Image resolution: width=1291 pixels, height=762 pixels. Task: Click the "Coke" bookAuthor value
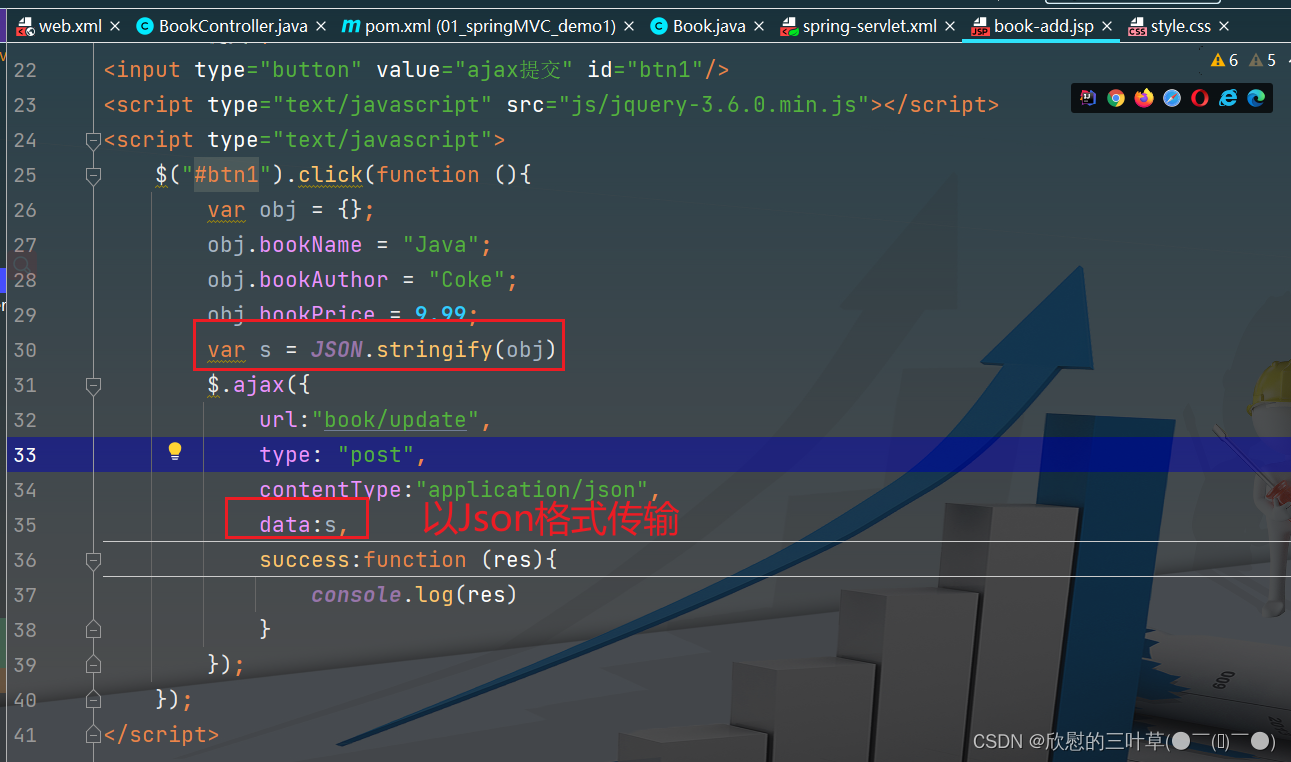[x=467, y=280]
